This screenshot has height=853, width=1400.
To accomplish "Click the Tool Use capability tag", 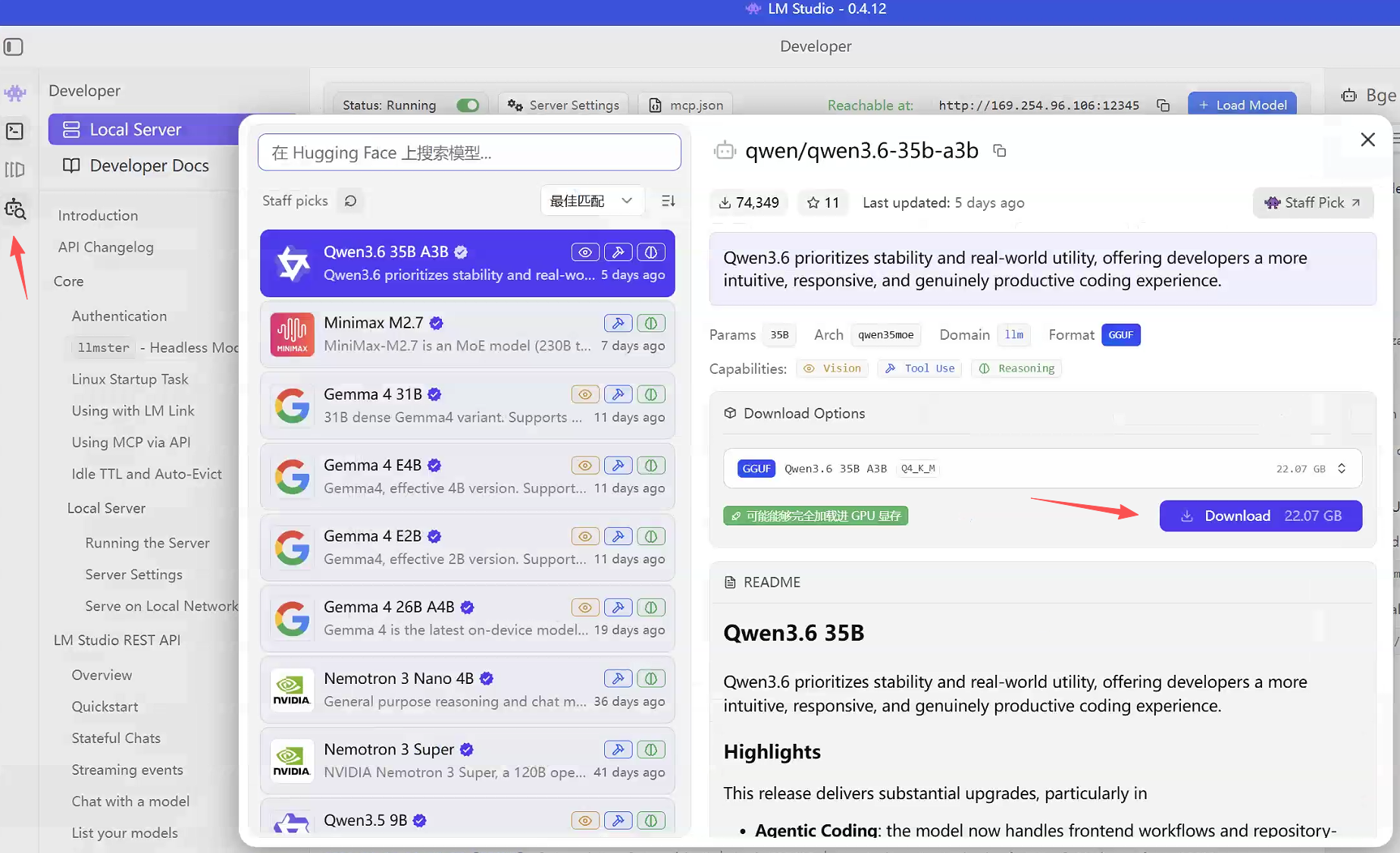I will pos(919,368).
